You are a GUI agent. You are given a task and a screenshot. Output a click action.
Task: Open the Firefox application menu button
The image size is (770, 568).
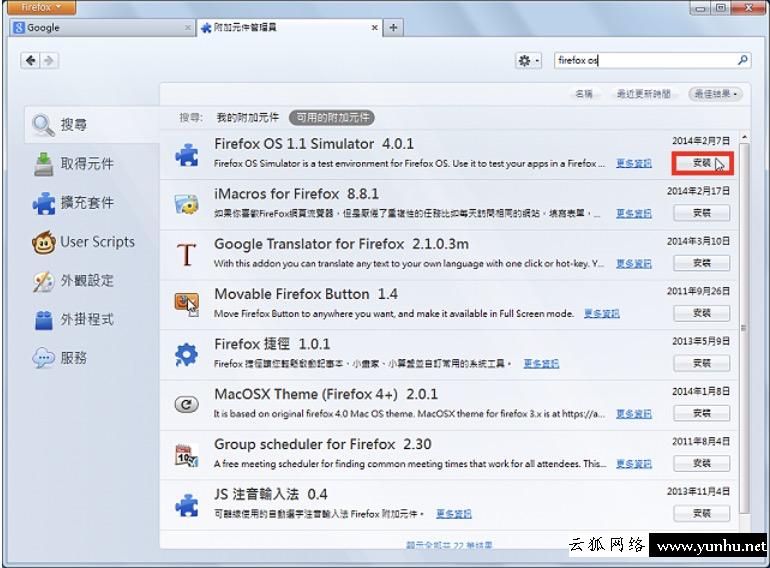(41, 7)
